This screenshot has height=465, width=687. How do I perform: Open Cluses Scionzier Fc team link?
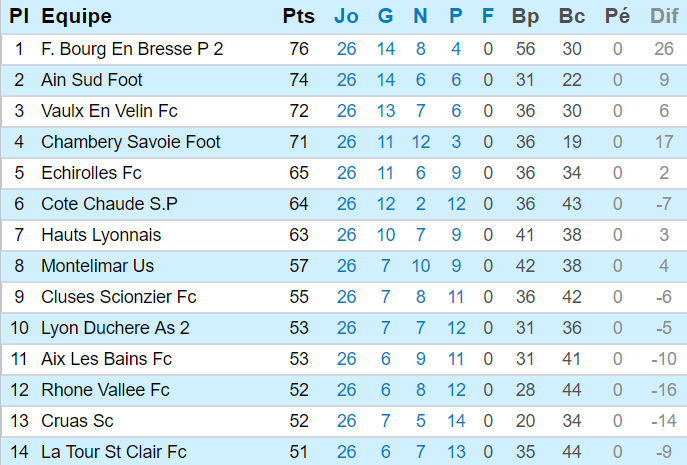click(119, 297)
